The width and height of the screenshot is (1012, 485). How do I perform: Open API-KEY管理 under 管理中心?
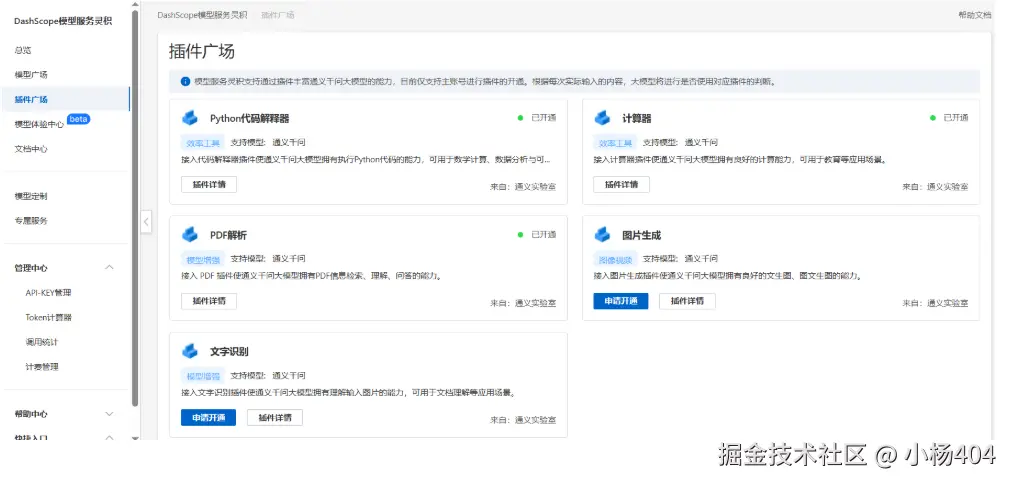(x=48, y=293)
